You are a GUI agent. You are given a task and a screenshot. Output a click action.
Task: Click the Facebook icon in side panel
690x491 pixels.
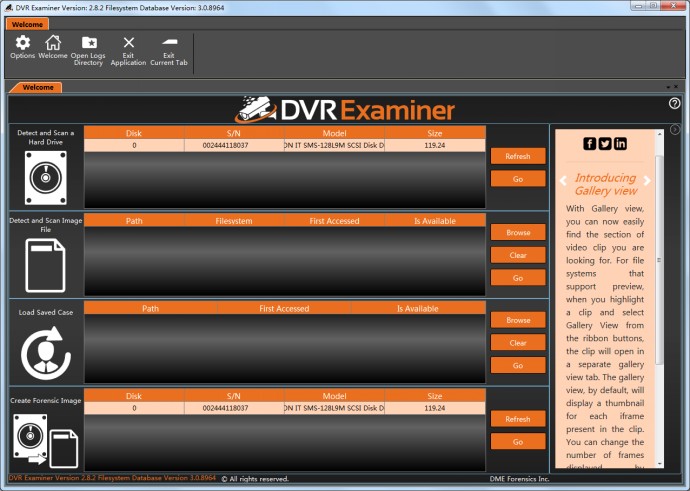click(x=590, y=143)
